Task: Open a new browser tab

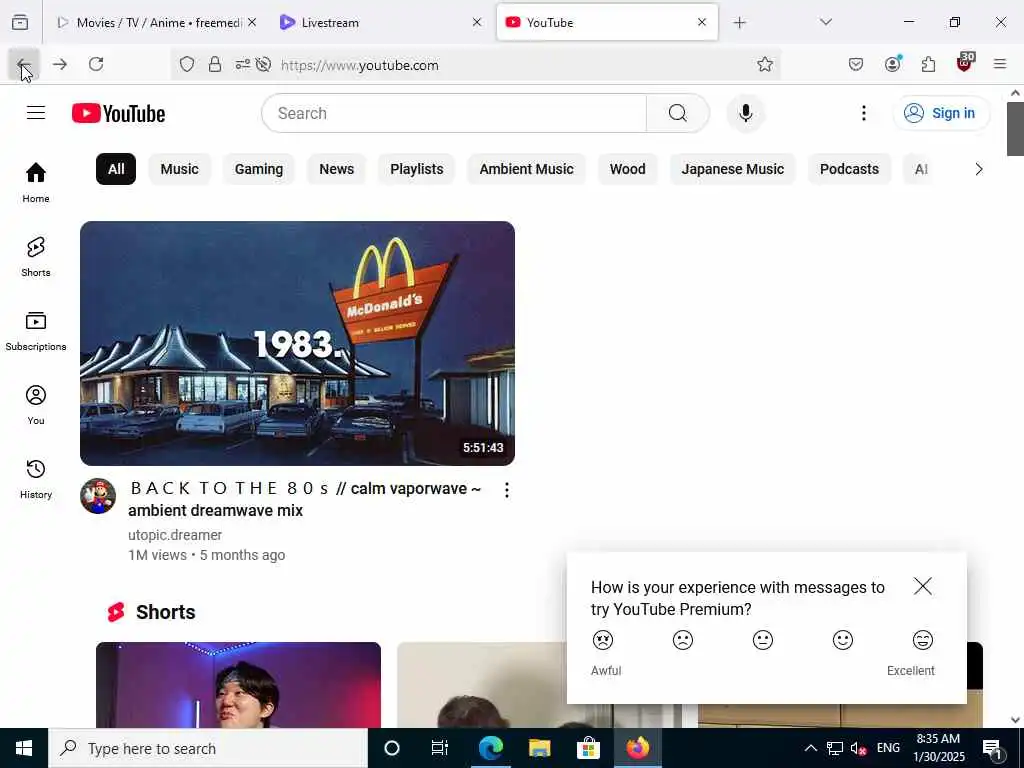Action: (x=739, y=23)
